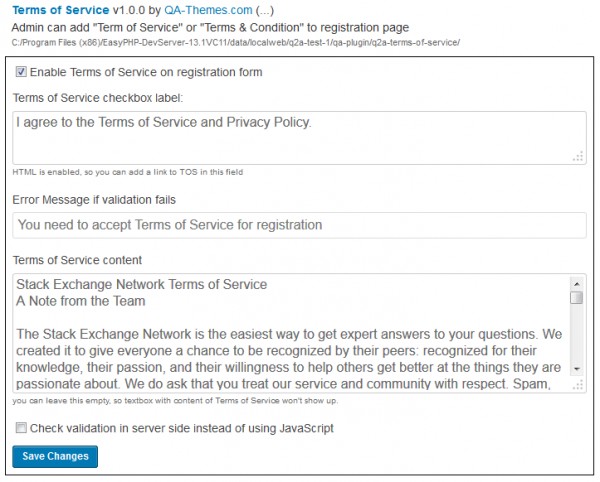600x482 pixels.
Task: Enable server side validation checkbox
Action: pyautogui.click(x=21, y=428)
